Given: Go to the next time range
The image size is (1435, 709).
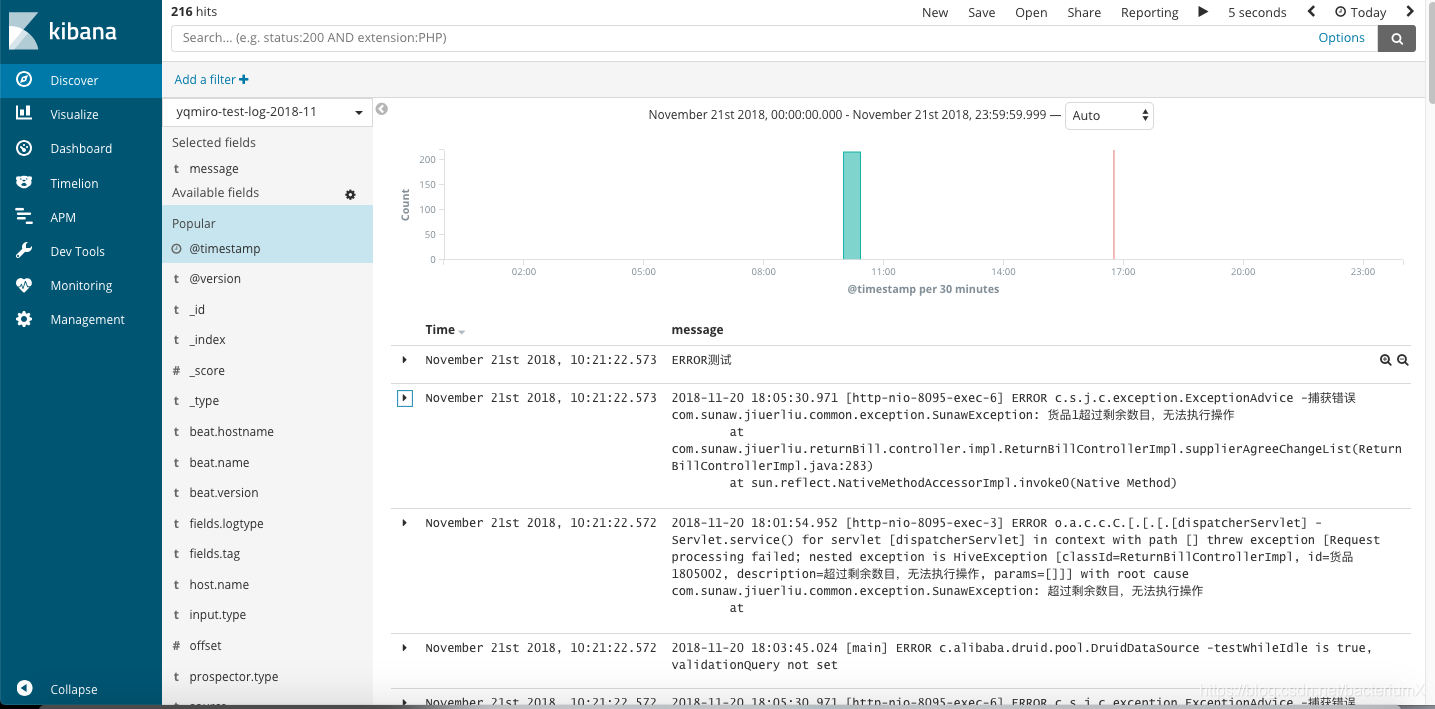Looking at the screenshot, I should [1410, 12].
